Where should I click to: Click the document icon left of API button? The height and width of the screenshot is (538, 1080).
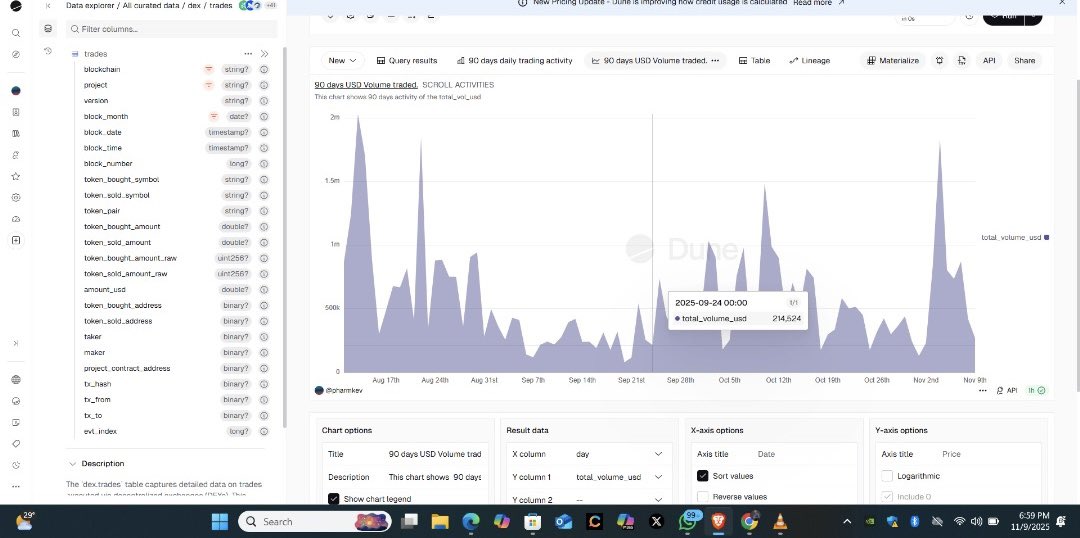tap(962, 61)
